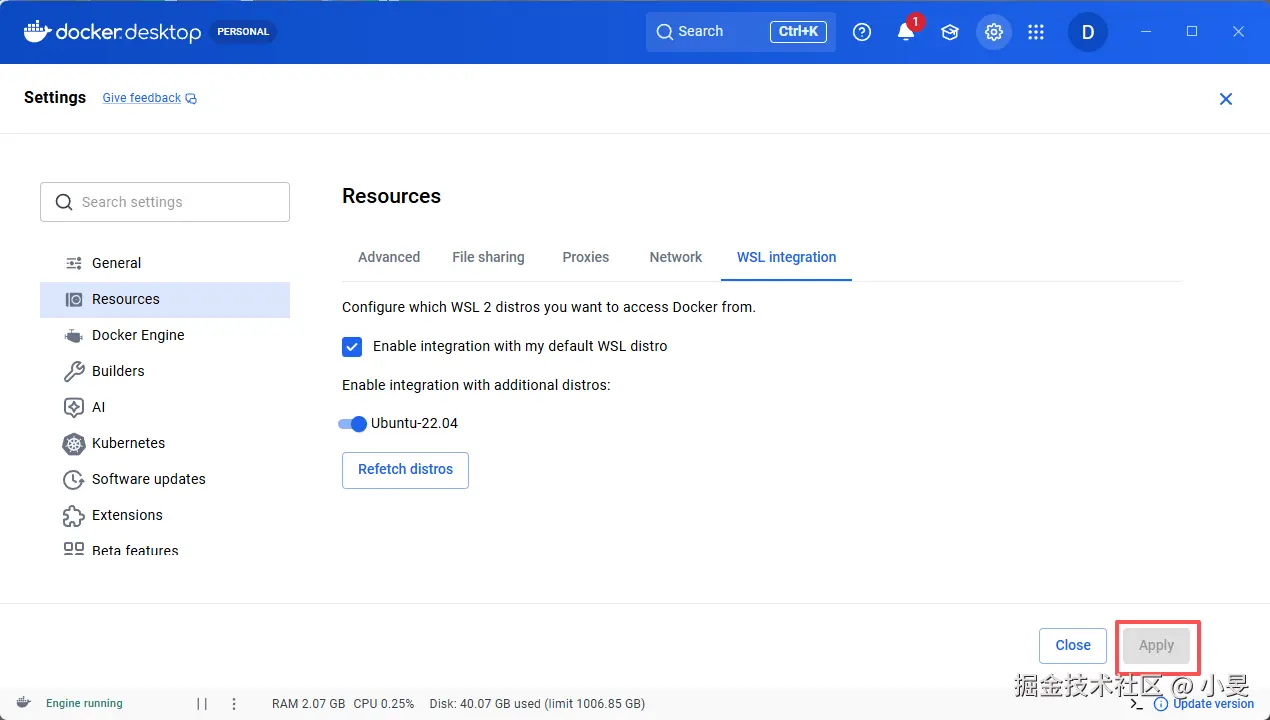Click the Close button at bottom
This screenshot has height=720, width=1270.
click(x=1073, y=646)
